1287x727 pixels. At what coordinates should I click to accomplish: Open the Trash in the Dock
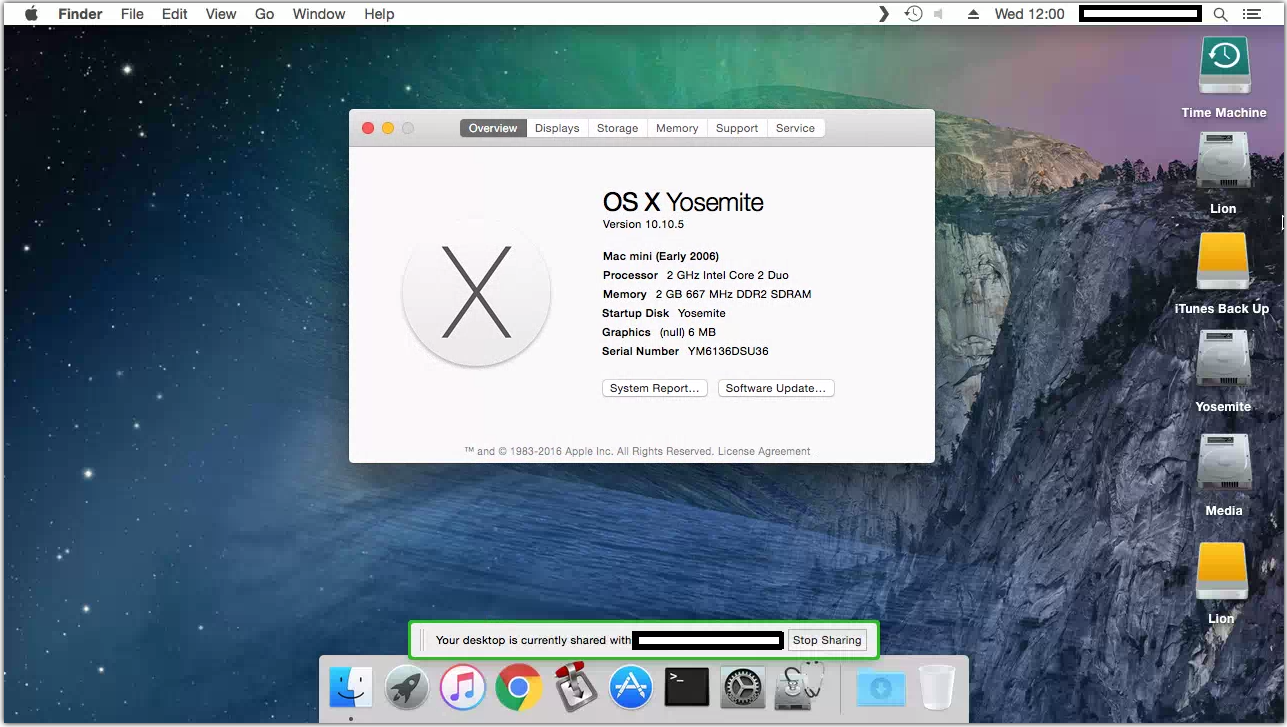coord(937,687)
